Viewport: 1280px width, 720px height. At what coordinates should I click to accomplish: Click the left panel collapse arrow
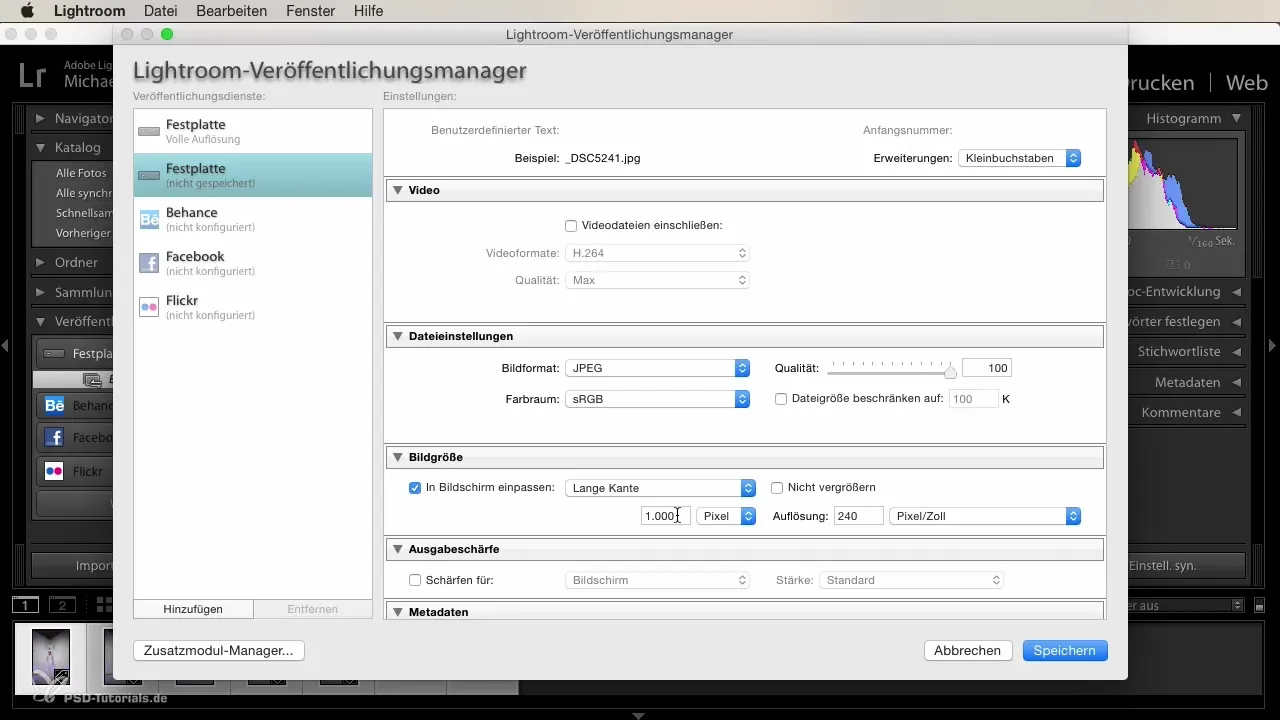[x=5, y=346]
